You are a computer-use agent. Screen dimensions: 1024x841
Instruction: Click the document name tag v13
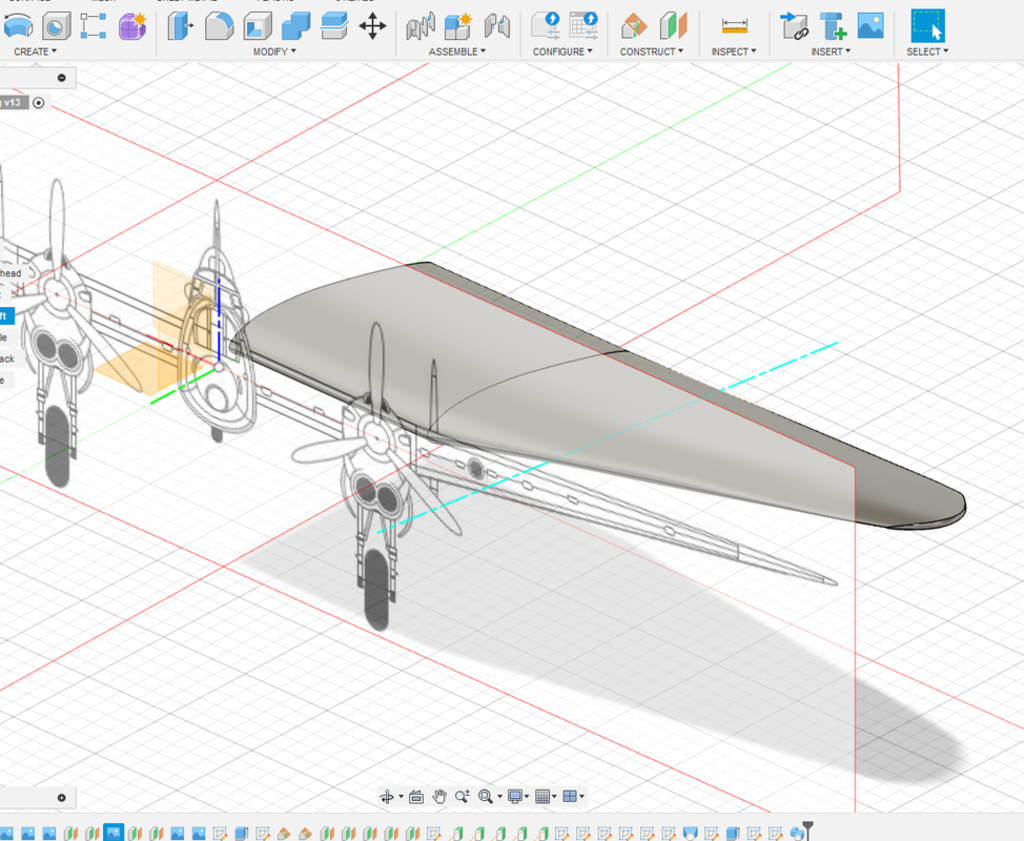(13, 103)
